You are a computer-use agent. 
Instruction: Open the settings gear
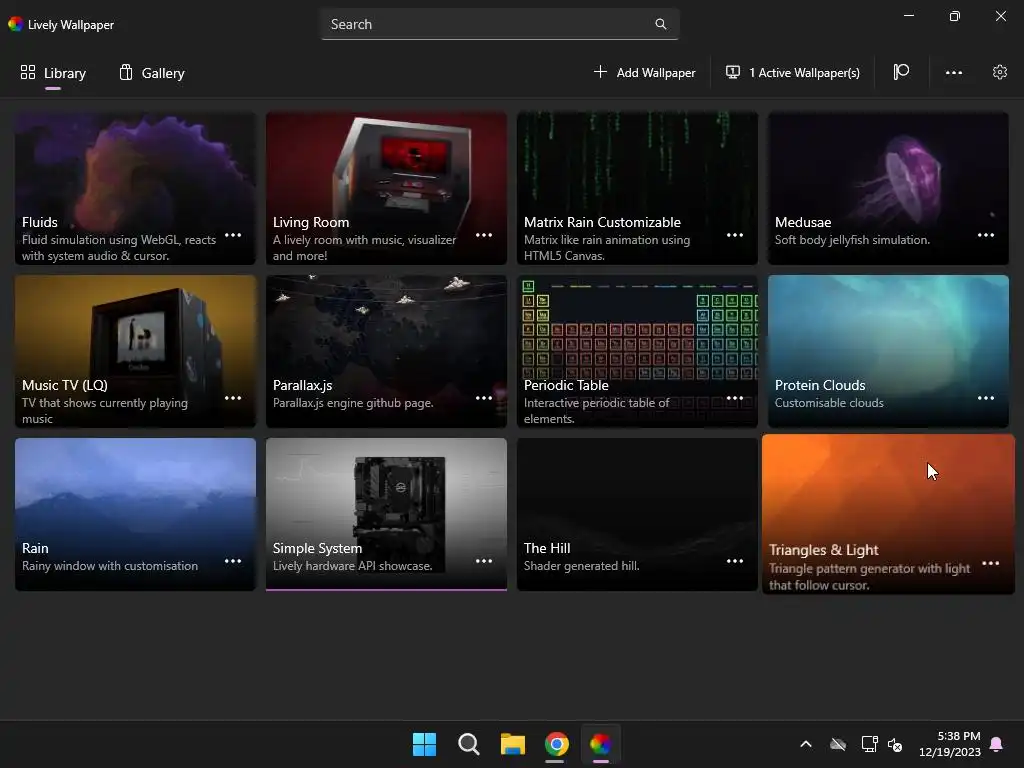pyautogui.click(x=999, y=72)
